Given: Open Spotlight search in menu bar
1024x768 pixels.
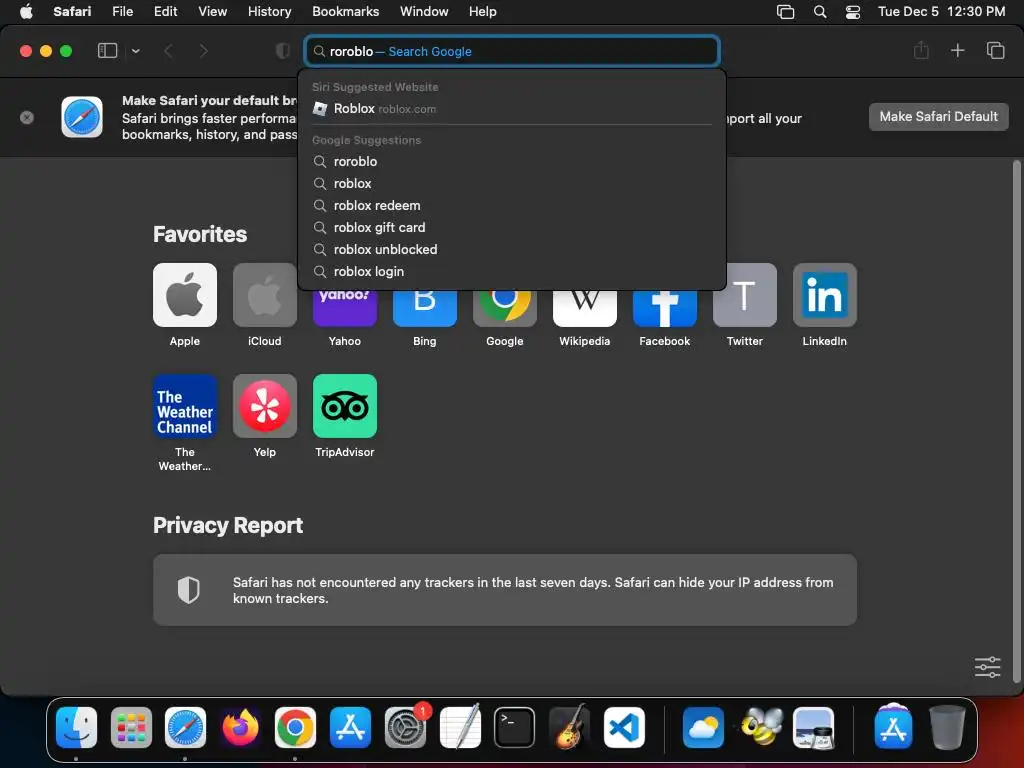Looking at the screenshot, I should (820, 11).
